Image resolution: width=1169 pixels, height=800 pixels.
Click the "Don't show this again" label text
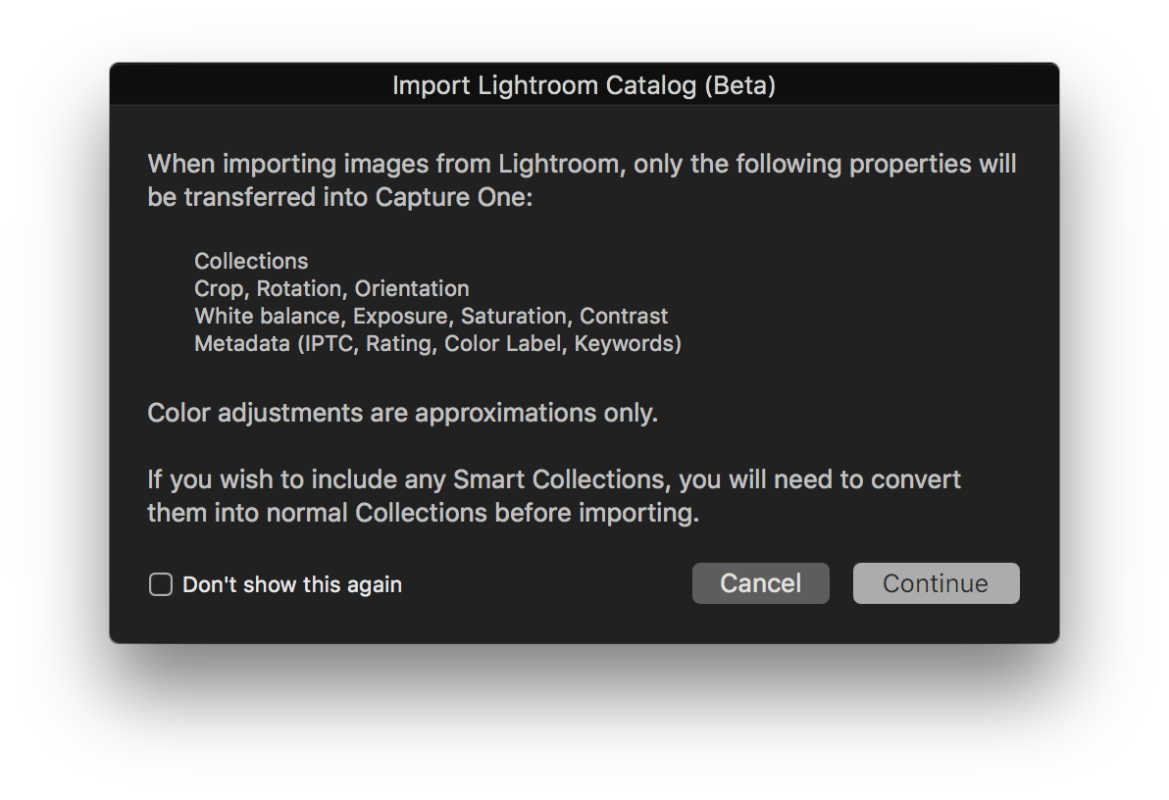pos(292,585)
